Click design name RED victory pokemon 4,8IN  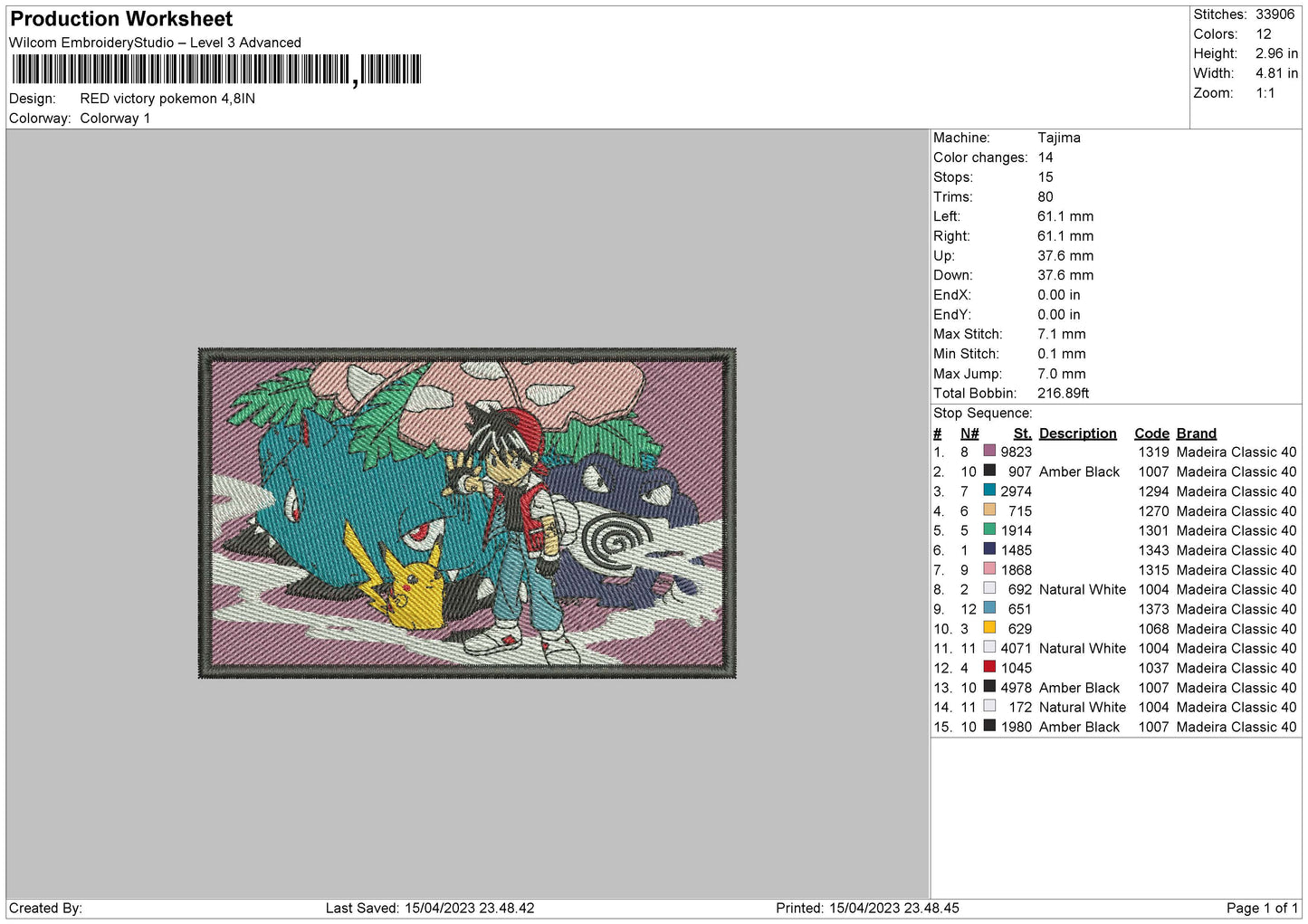167,99
